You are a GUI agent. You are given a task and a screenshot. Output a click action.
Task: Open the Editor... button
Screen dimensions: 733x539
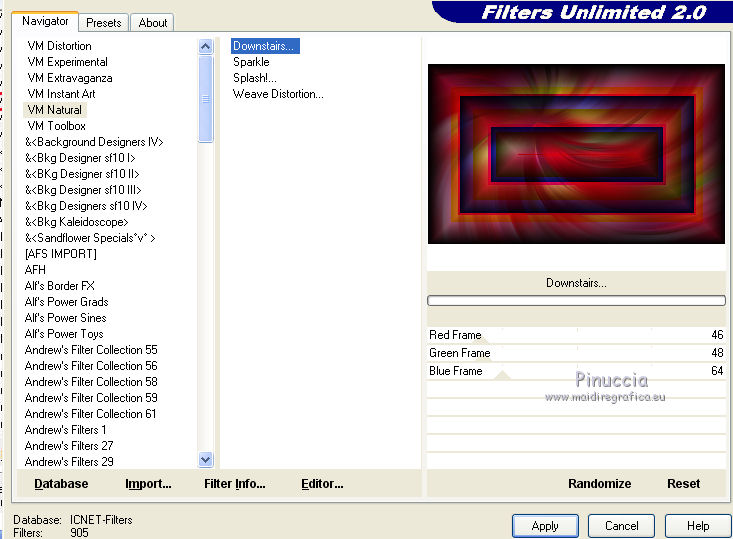322,483
